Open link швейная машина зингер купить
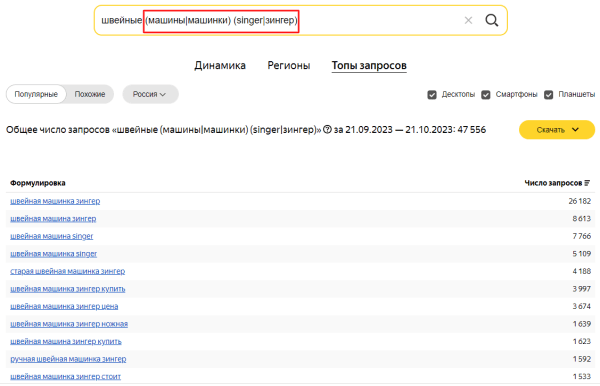The image size is (600, 386). [66, 341]
